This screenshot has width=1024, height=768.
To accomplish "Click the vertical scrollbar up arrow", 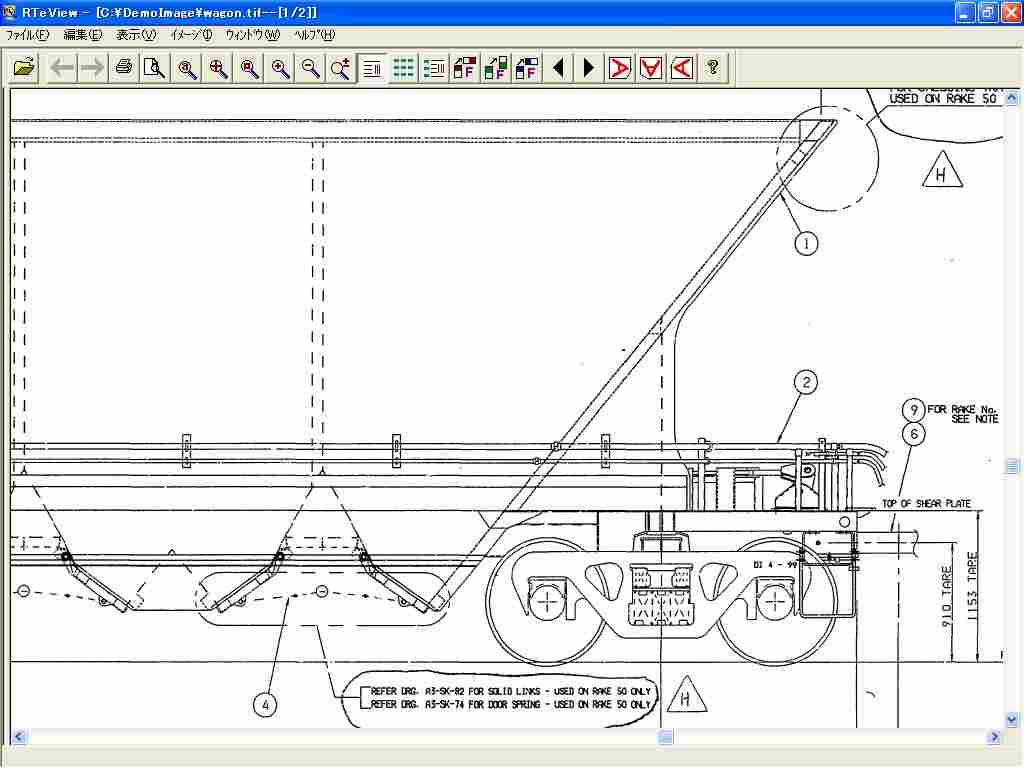I will pyautogui.click(x=1012, y=98).
